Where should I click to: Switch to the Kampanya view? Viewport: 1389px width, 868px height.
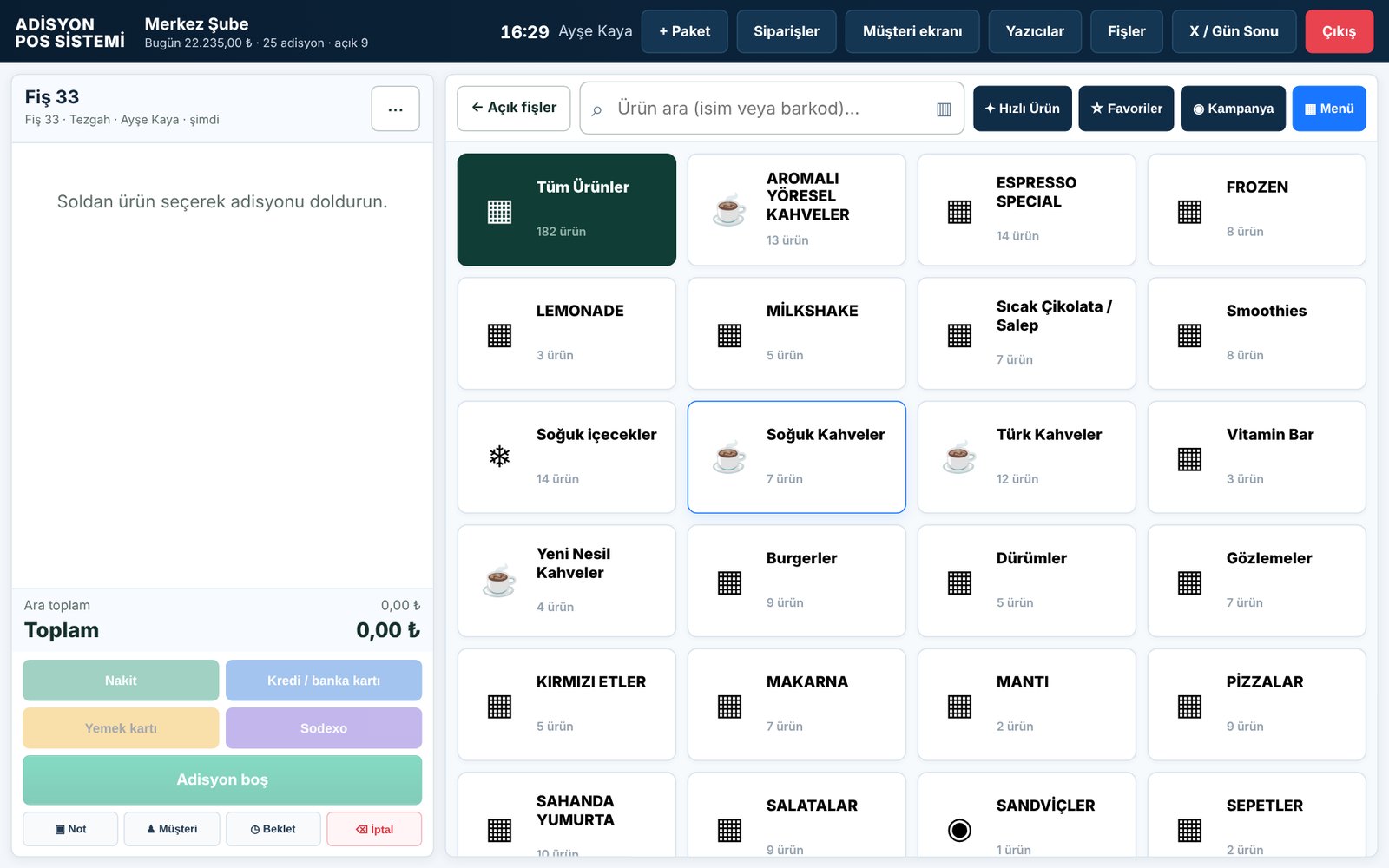coord(1233,108)
